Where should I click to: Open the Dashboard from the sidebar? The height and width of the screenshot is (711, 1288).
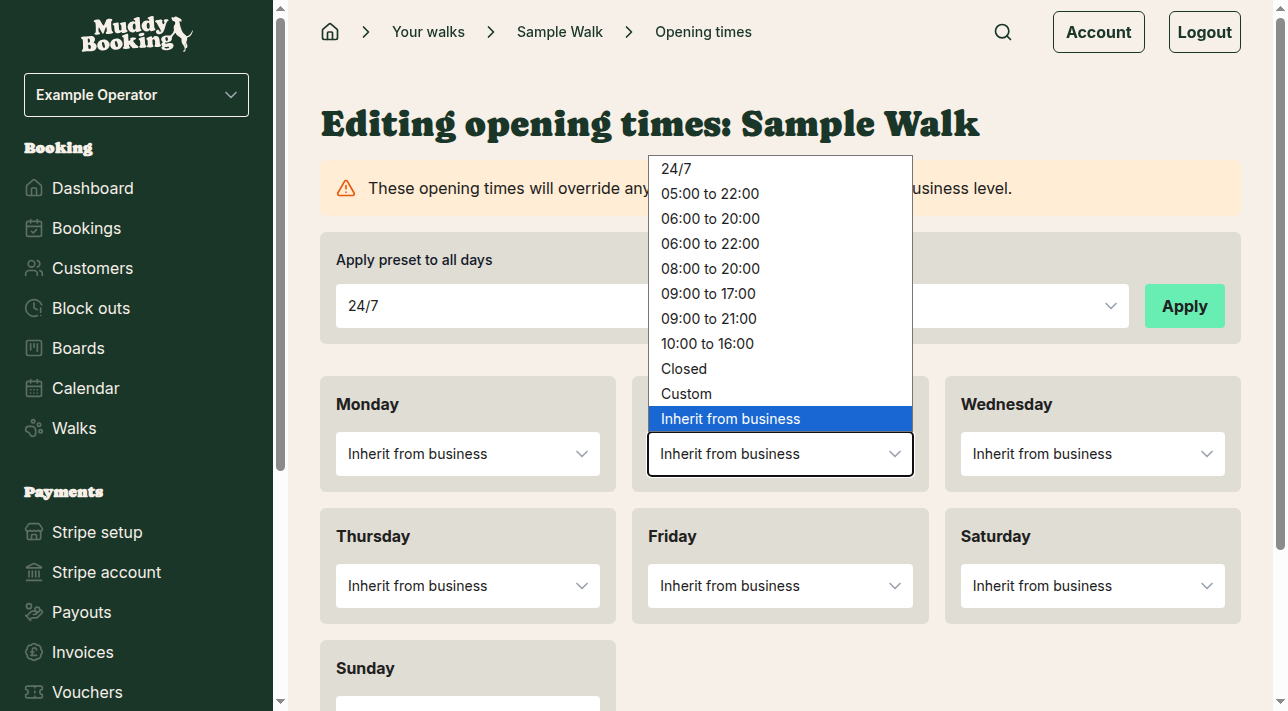[92, 188]
